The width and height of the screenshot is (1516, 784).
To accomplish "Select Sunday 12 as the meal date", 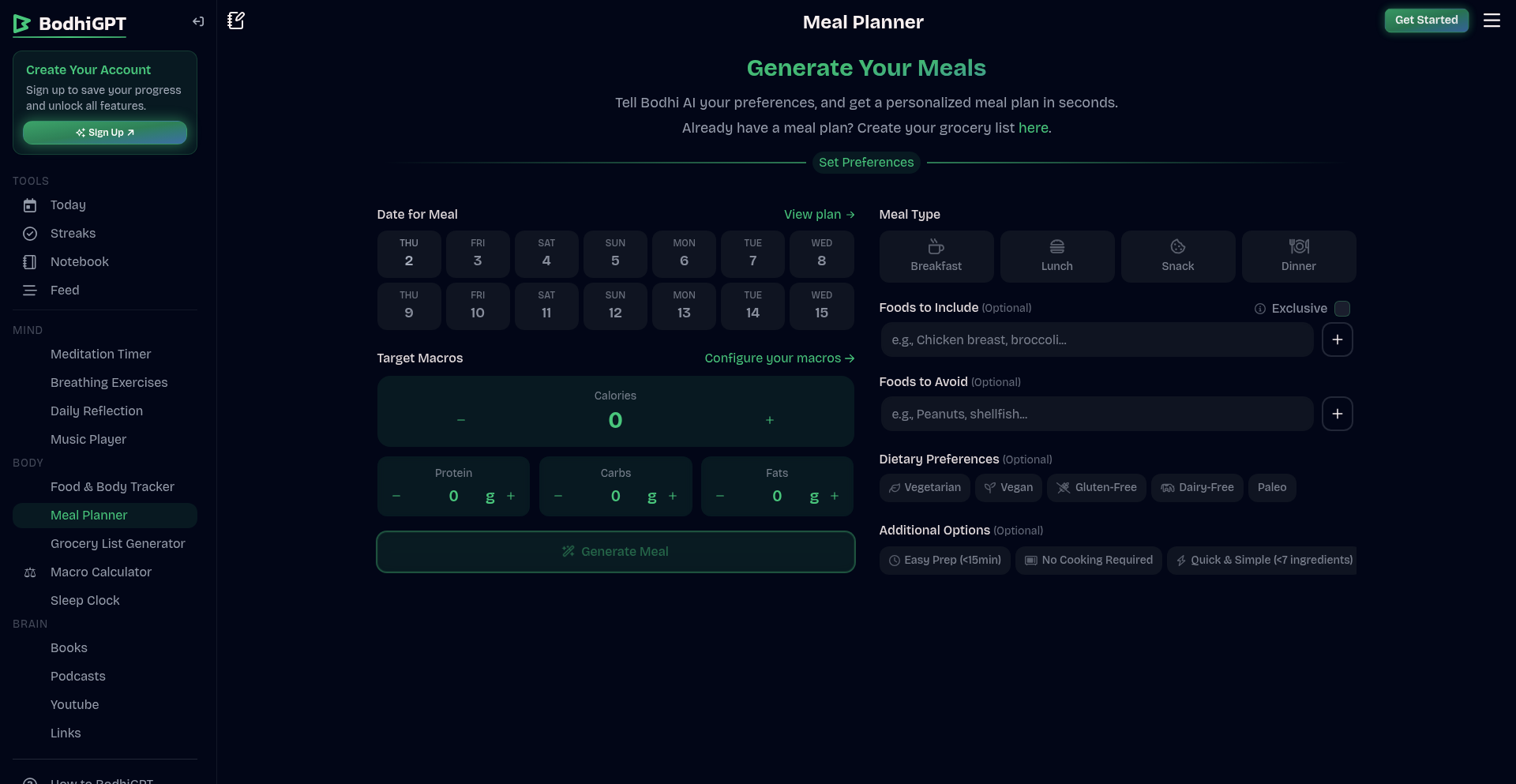I will 615,306.
